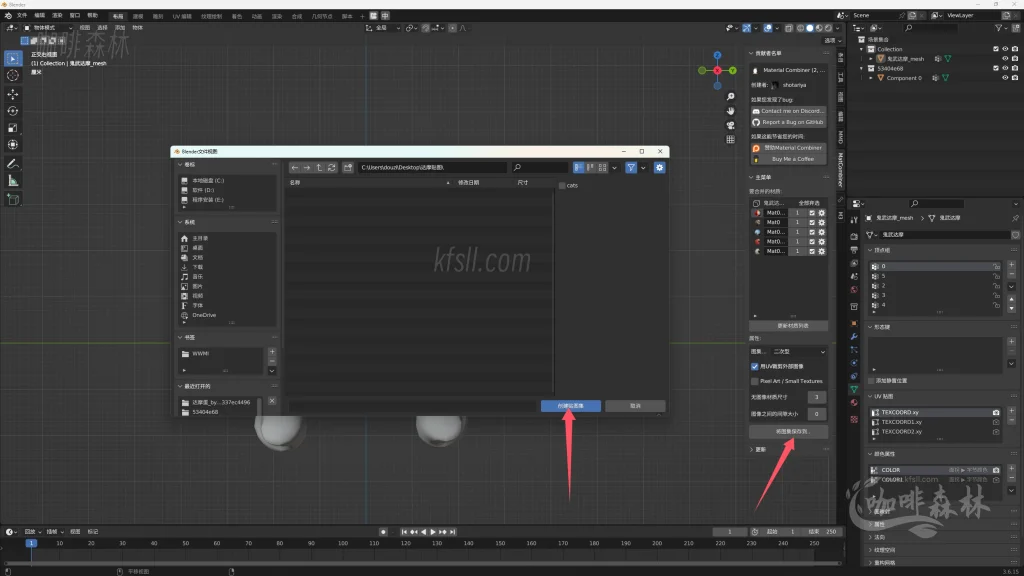The height and width of the screenshot is (576, 1024).
Task: Open file browser settings gear icon
Action: point(659,168)
